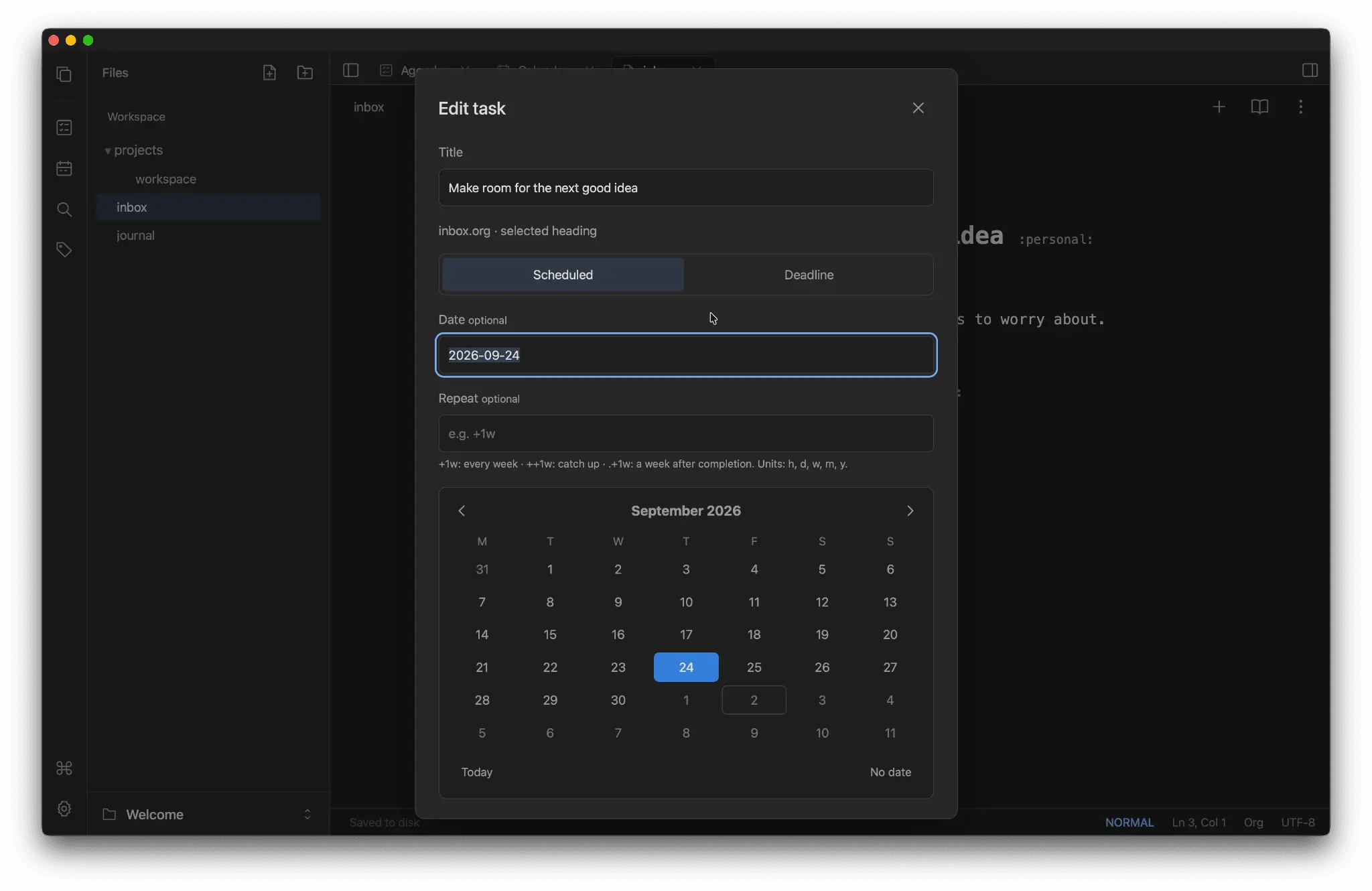
Task: Open the files view icon in the sidebar
Action: [64, 74]
